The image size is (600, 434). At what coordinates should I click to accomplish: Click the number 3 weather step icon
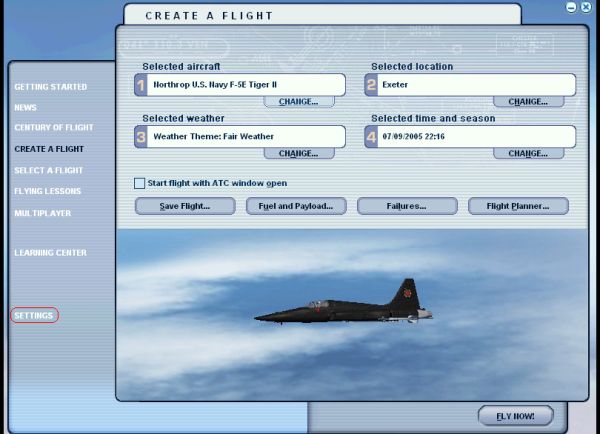click(141, 136)
